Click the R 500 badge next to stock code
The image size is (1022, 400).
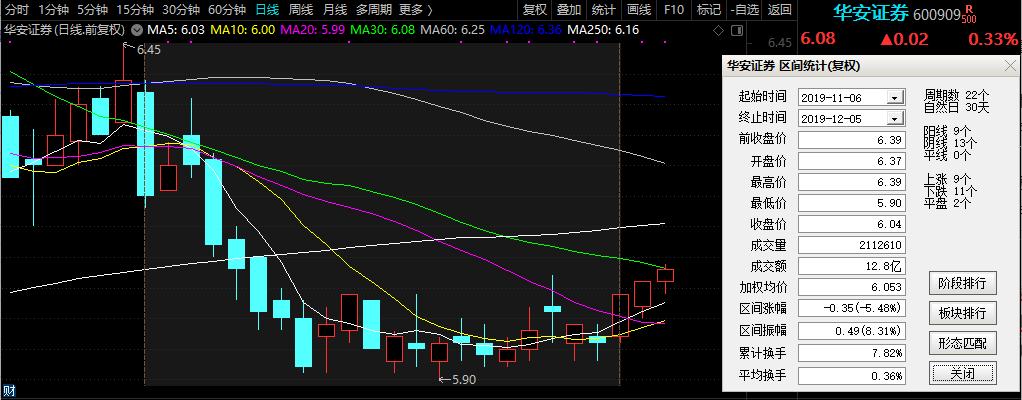969,14
